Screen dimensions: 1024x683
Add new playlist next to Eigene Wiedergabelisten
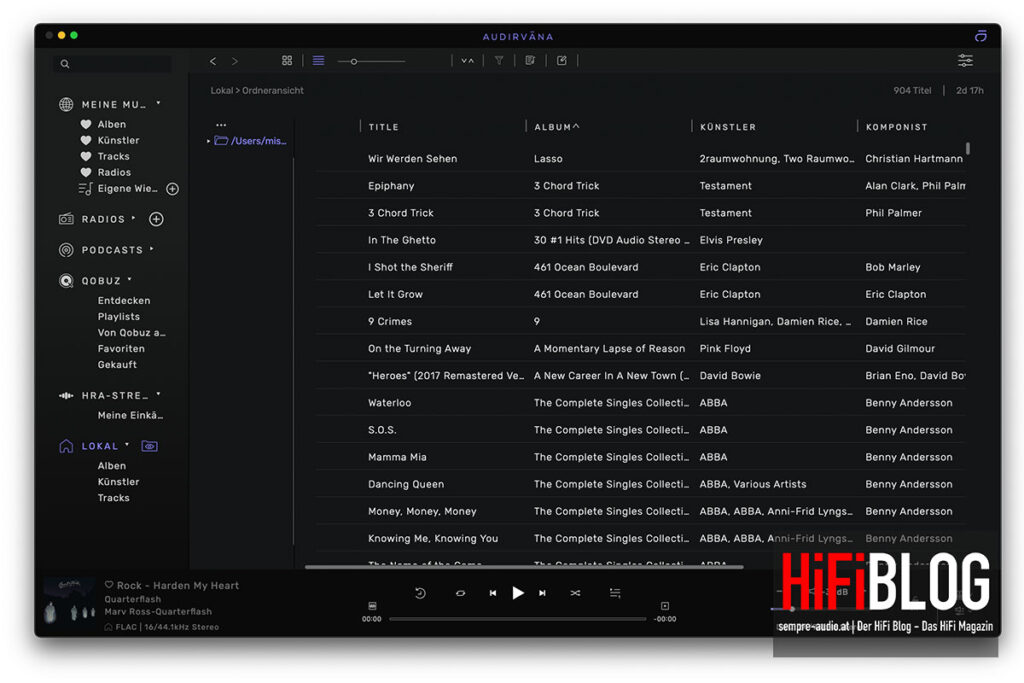click(x=172, y=189)
